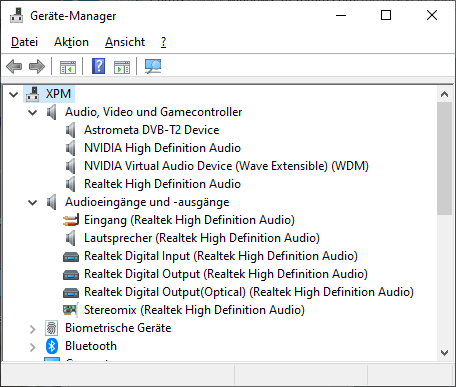Screen dimensions: 456x387
Task: Select NVIDIA High Definition Audio entry
Action: tap(162, 148)
